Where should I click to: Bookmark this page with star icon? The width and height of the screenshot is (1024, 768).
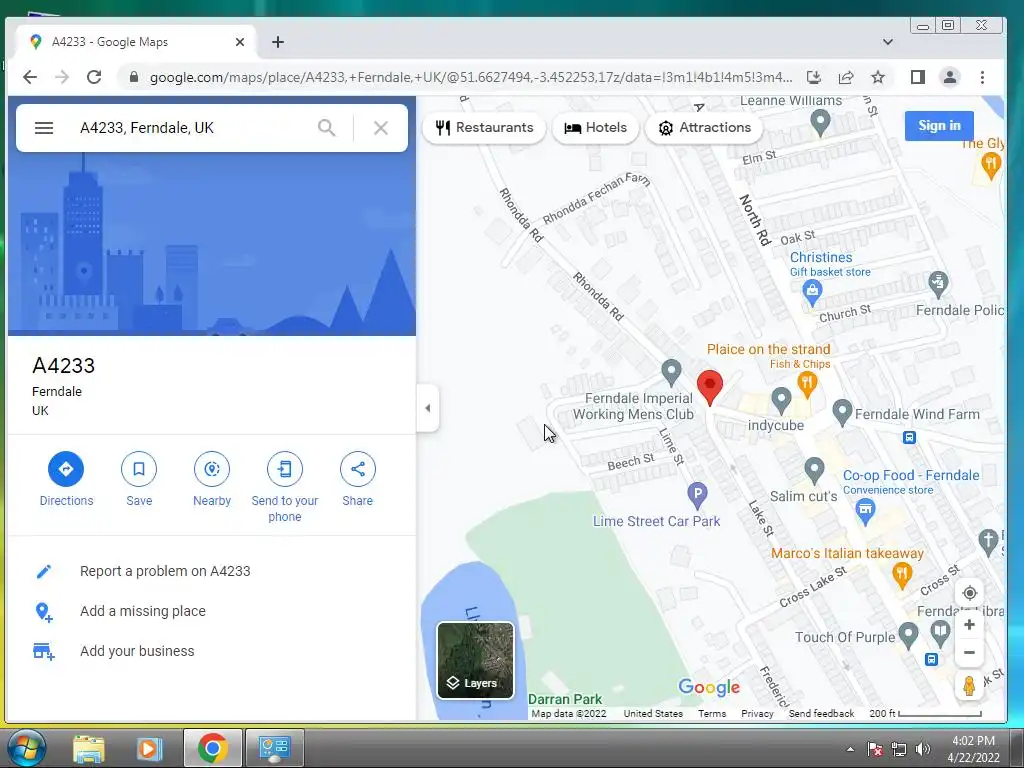878,77
